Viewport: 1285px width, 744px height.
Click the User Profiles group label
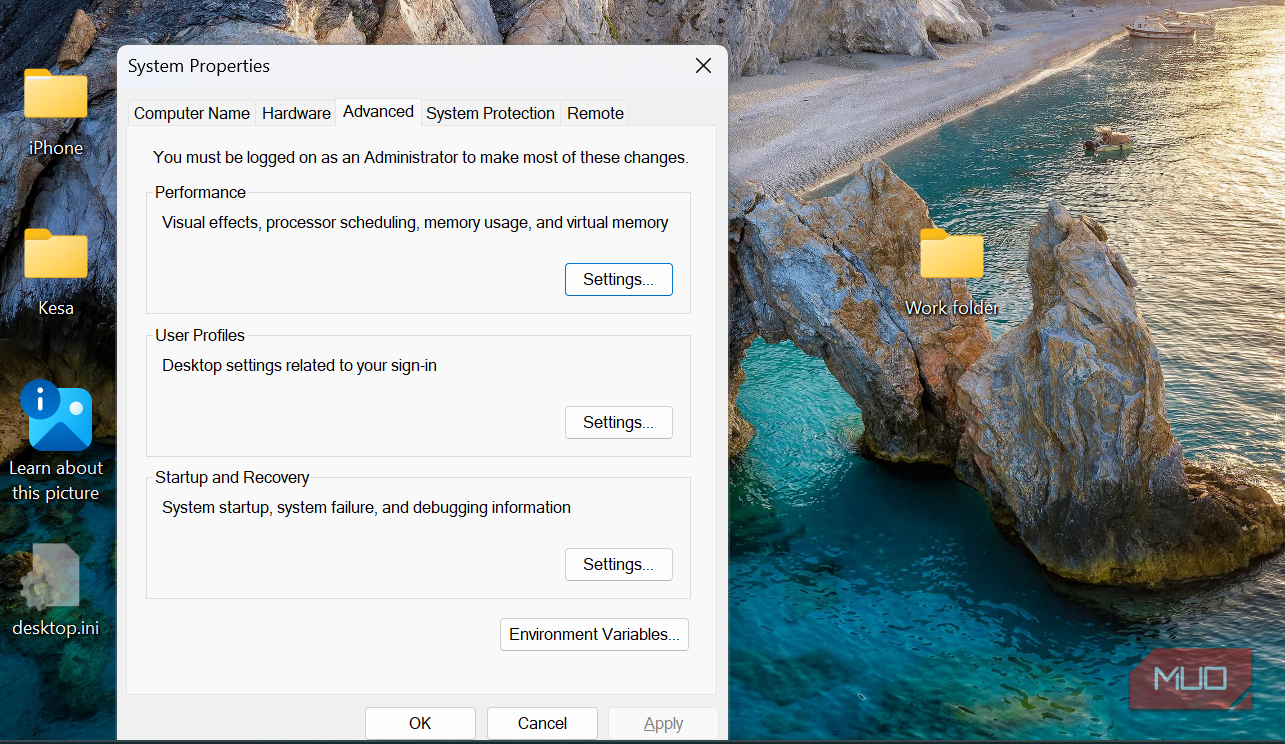click(x=200, y=336)
